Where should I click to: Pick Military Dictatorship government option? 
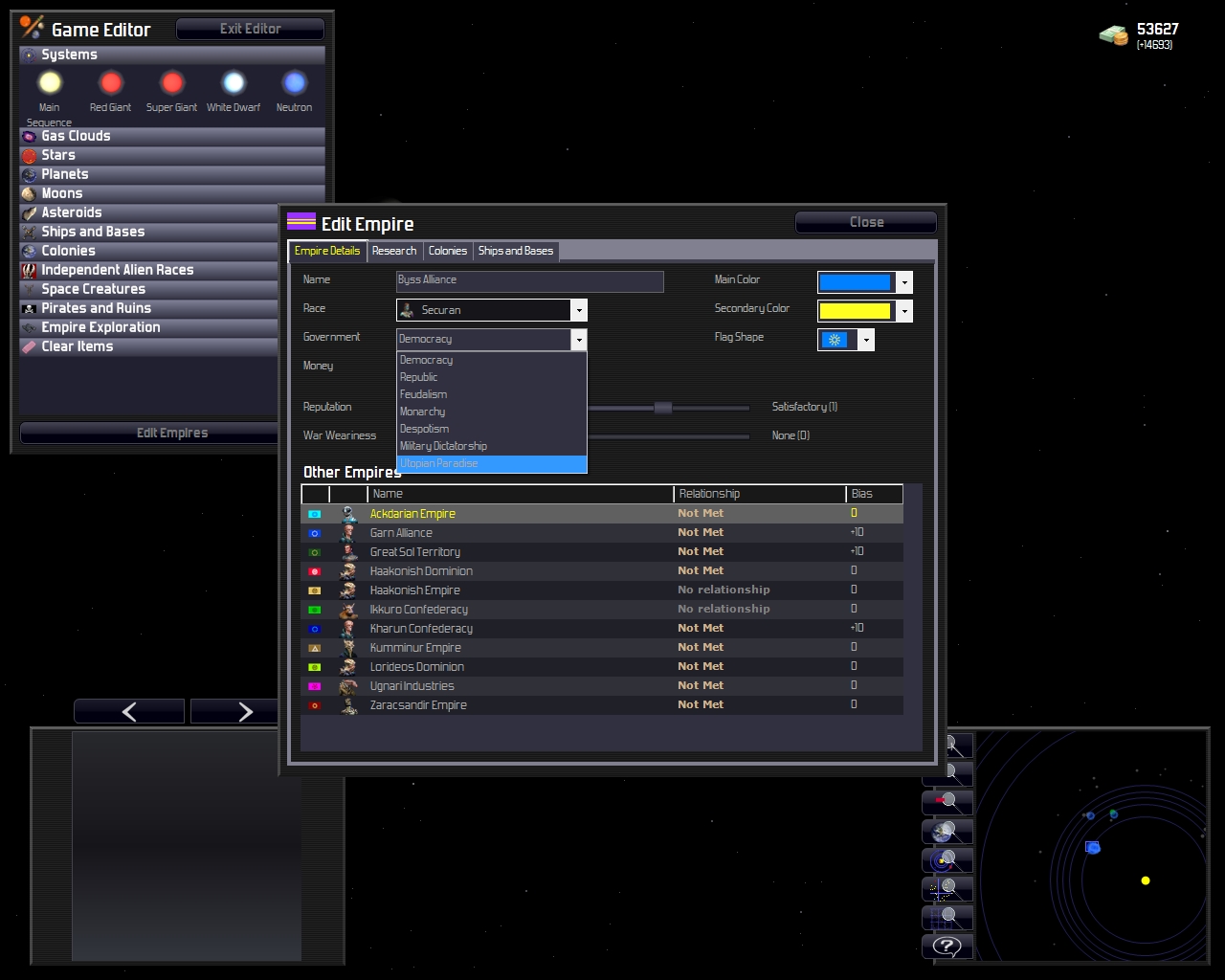492,446
